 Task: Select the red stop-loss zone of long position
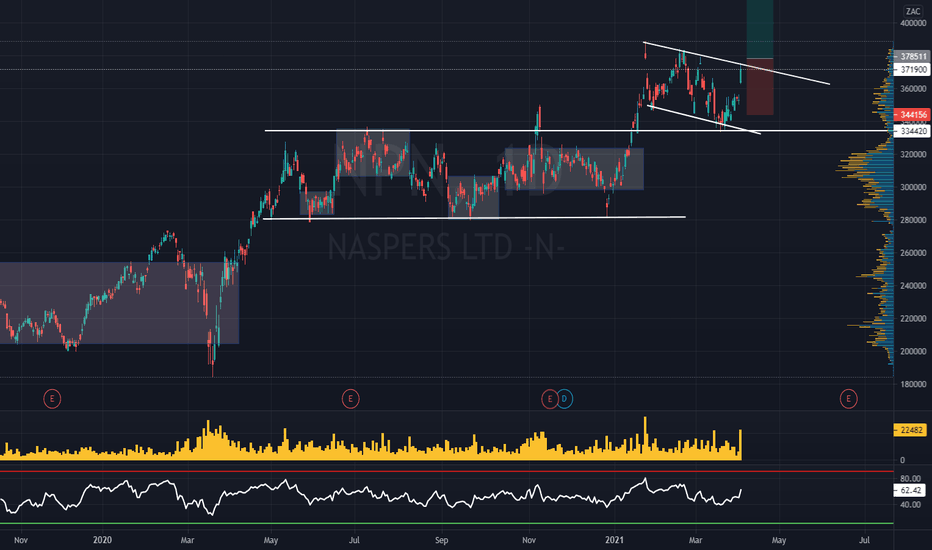point(760,87)
